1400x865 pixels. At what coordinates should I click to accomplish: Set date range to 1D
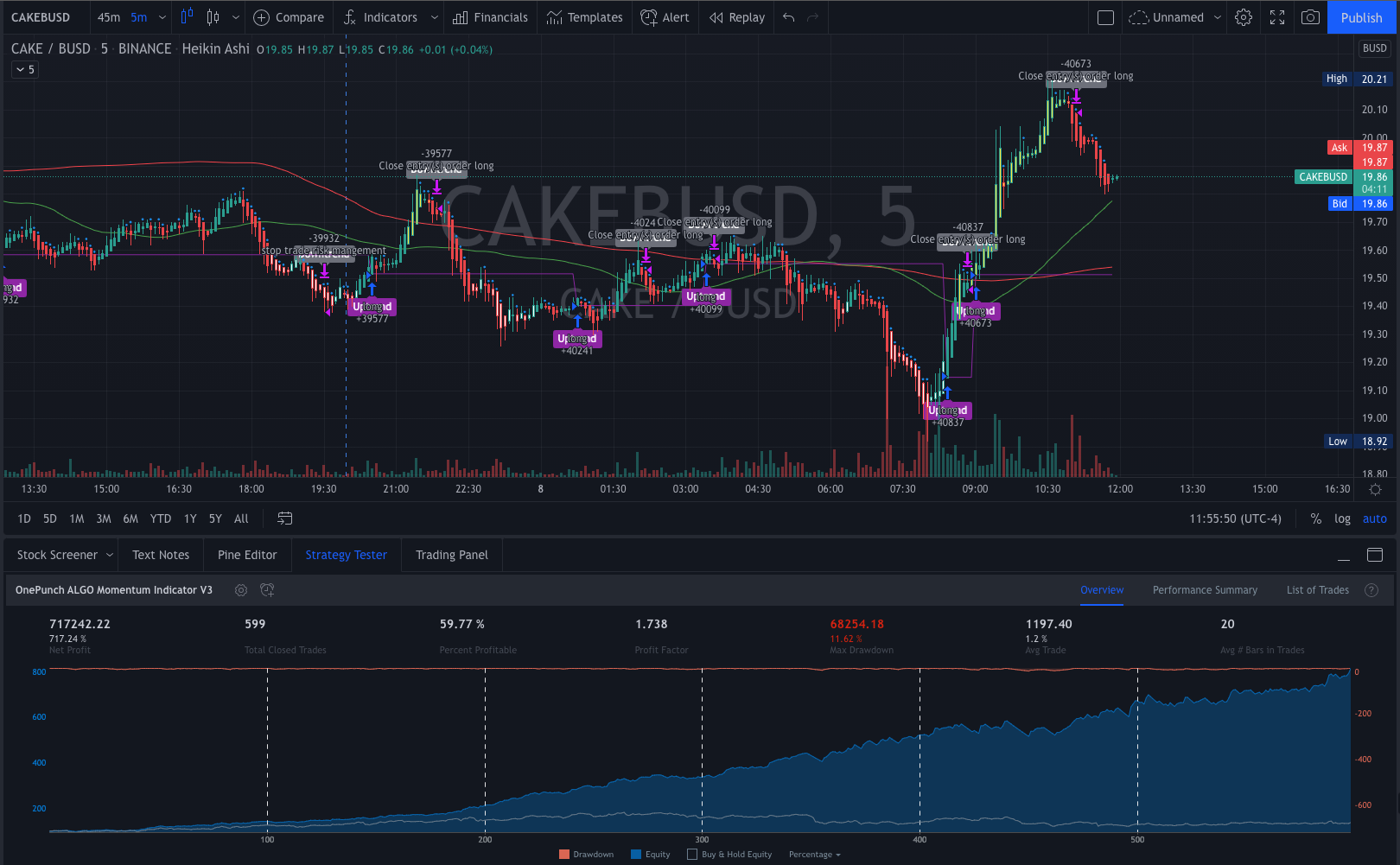[24, 518]
